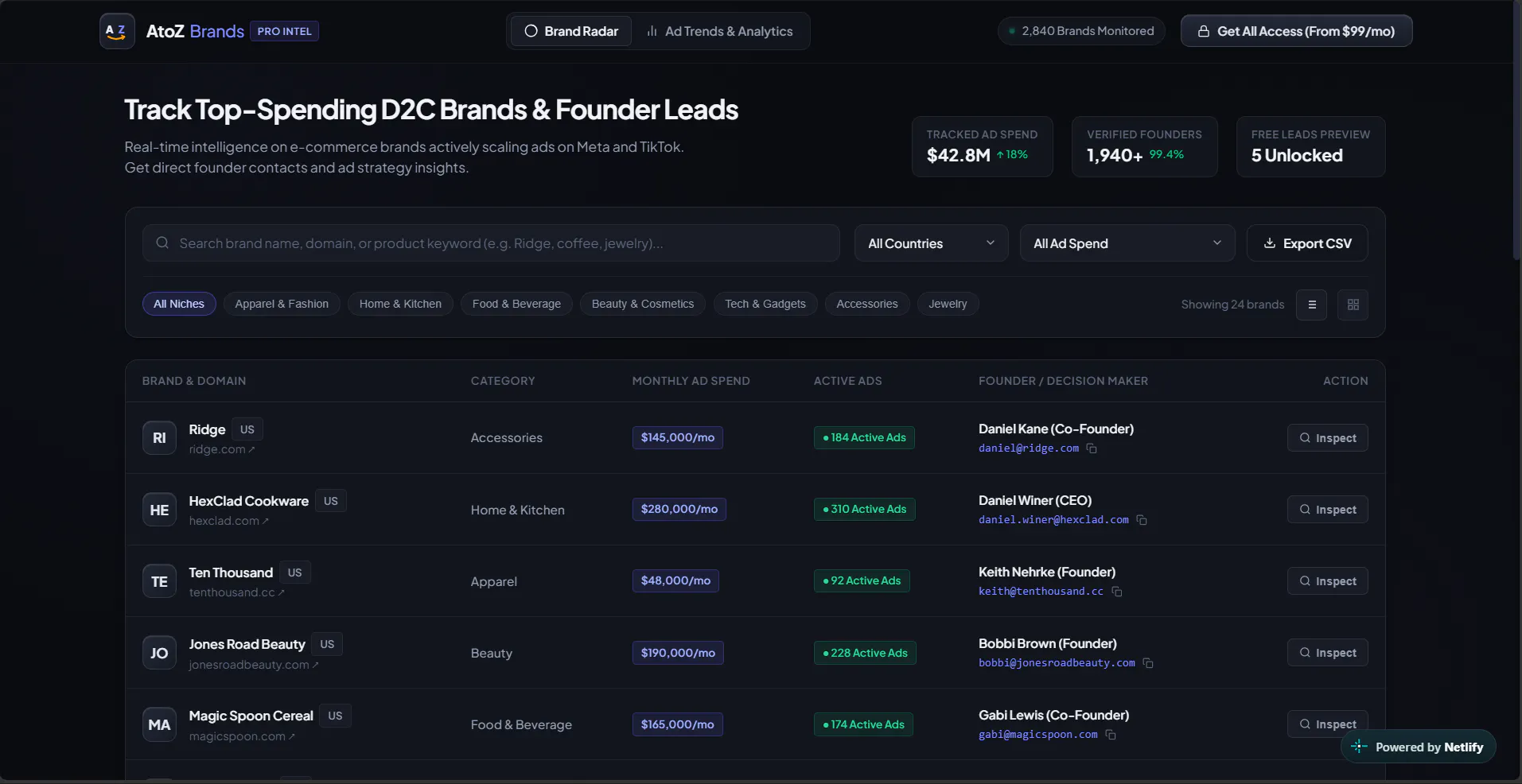The width and height of the screenshot is (1522, 784).
Task: Click the PRO INTEL badge
Action: (x=284, y=31)
